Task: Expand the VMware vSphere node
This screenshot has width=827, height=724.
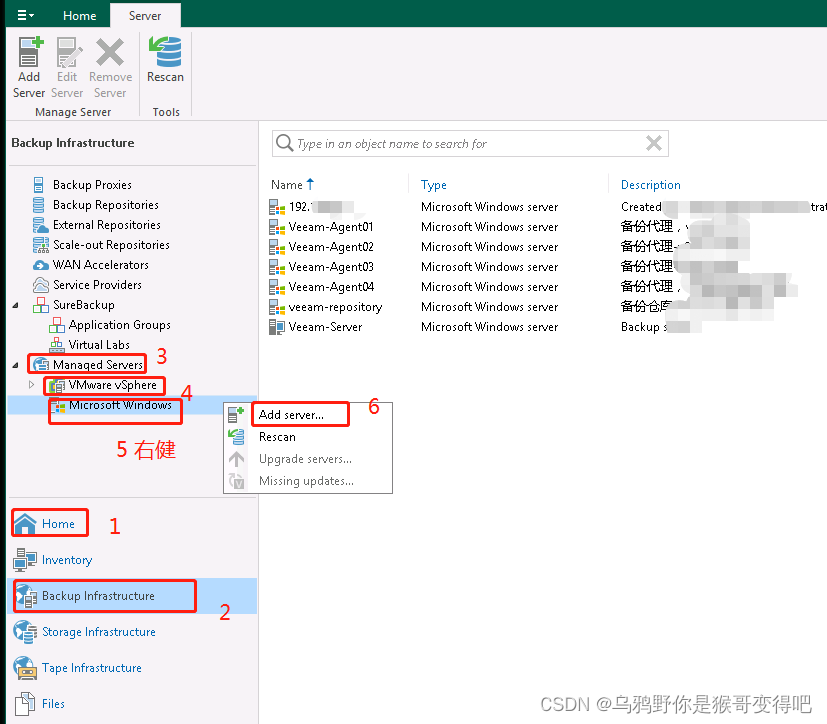Action: (31, 385)
